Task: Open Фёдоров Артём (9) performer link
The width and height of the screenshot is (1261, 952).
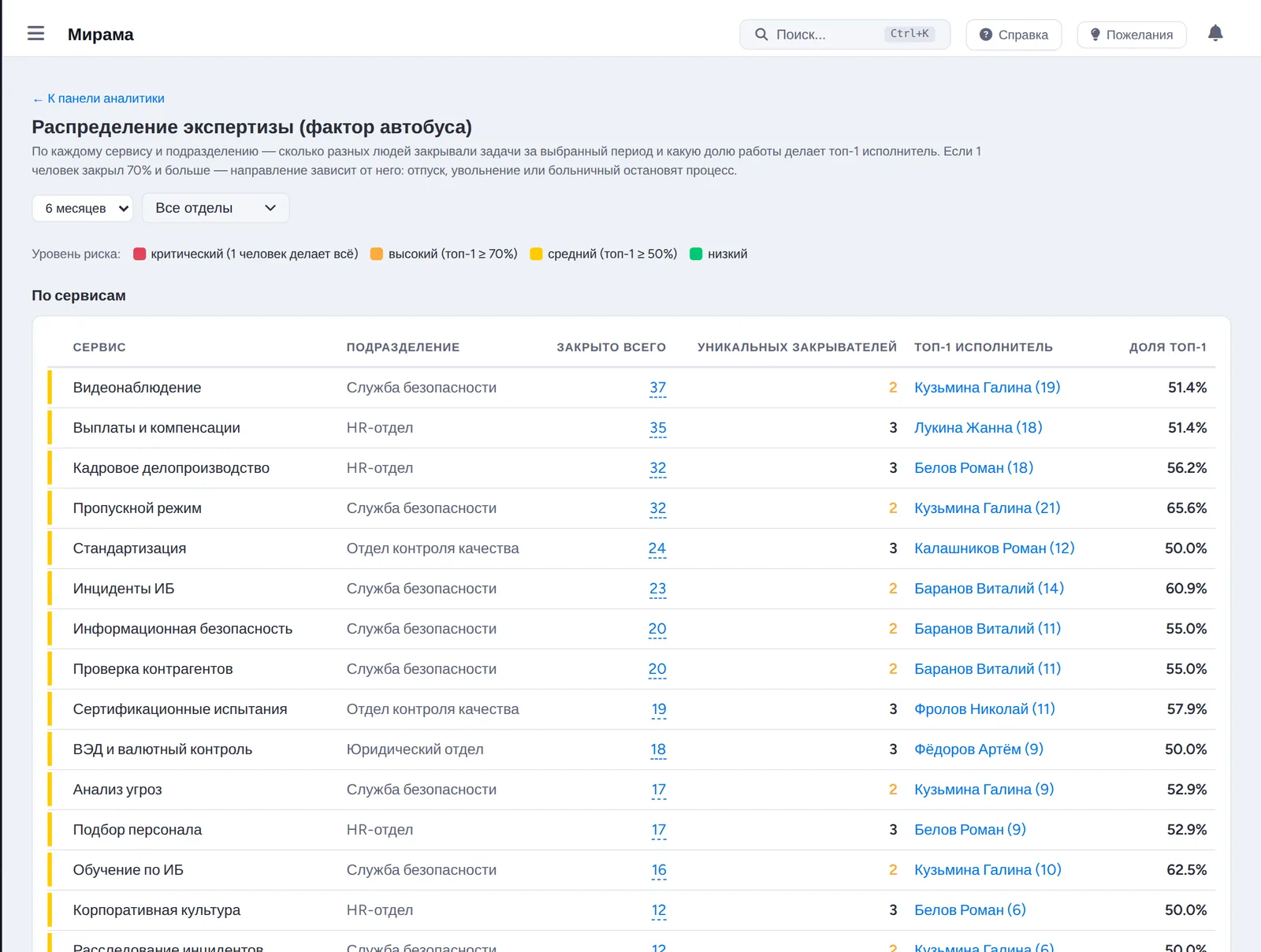Action: click(979, 749)
